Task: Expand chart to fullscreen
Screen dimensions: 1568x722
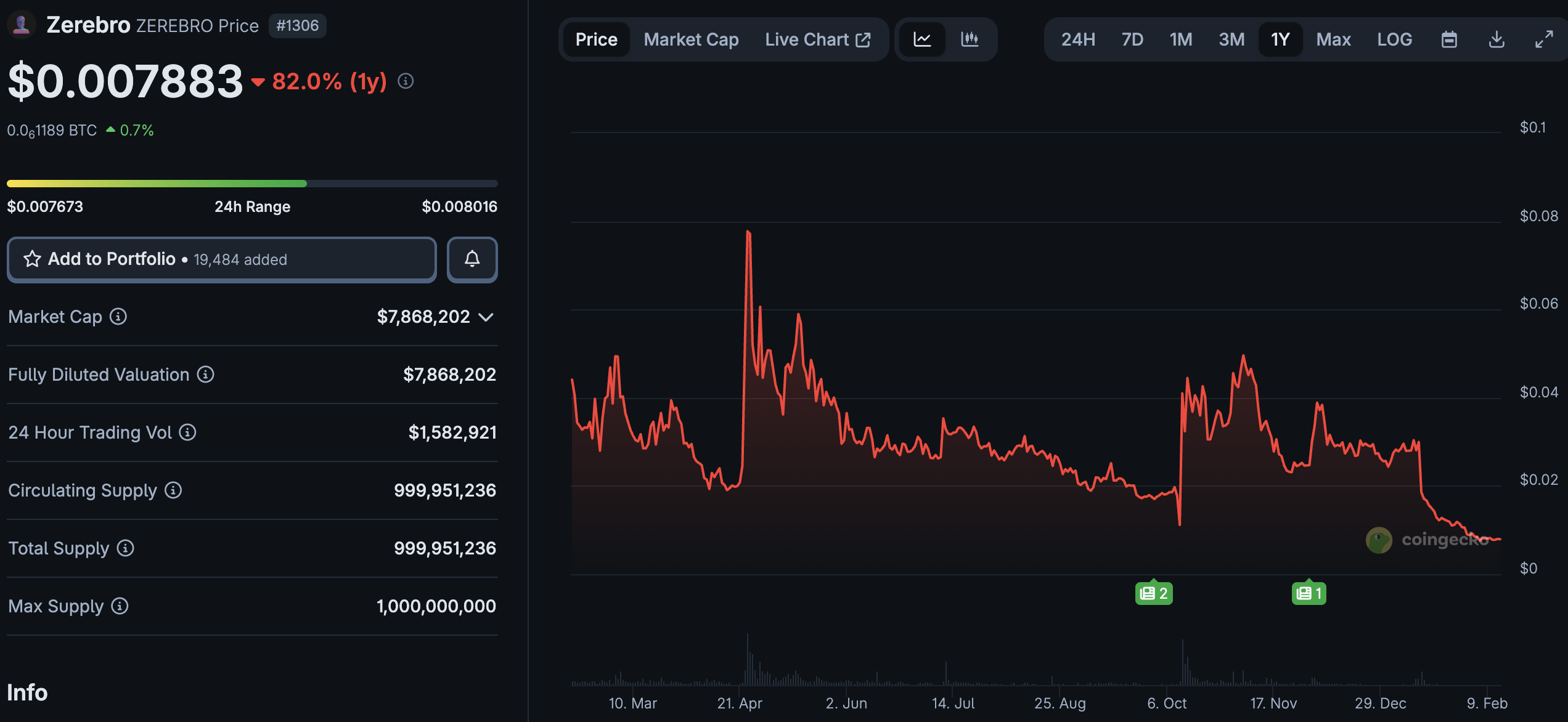Action: tap(1544, 39)
